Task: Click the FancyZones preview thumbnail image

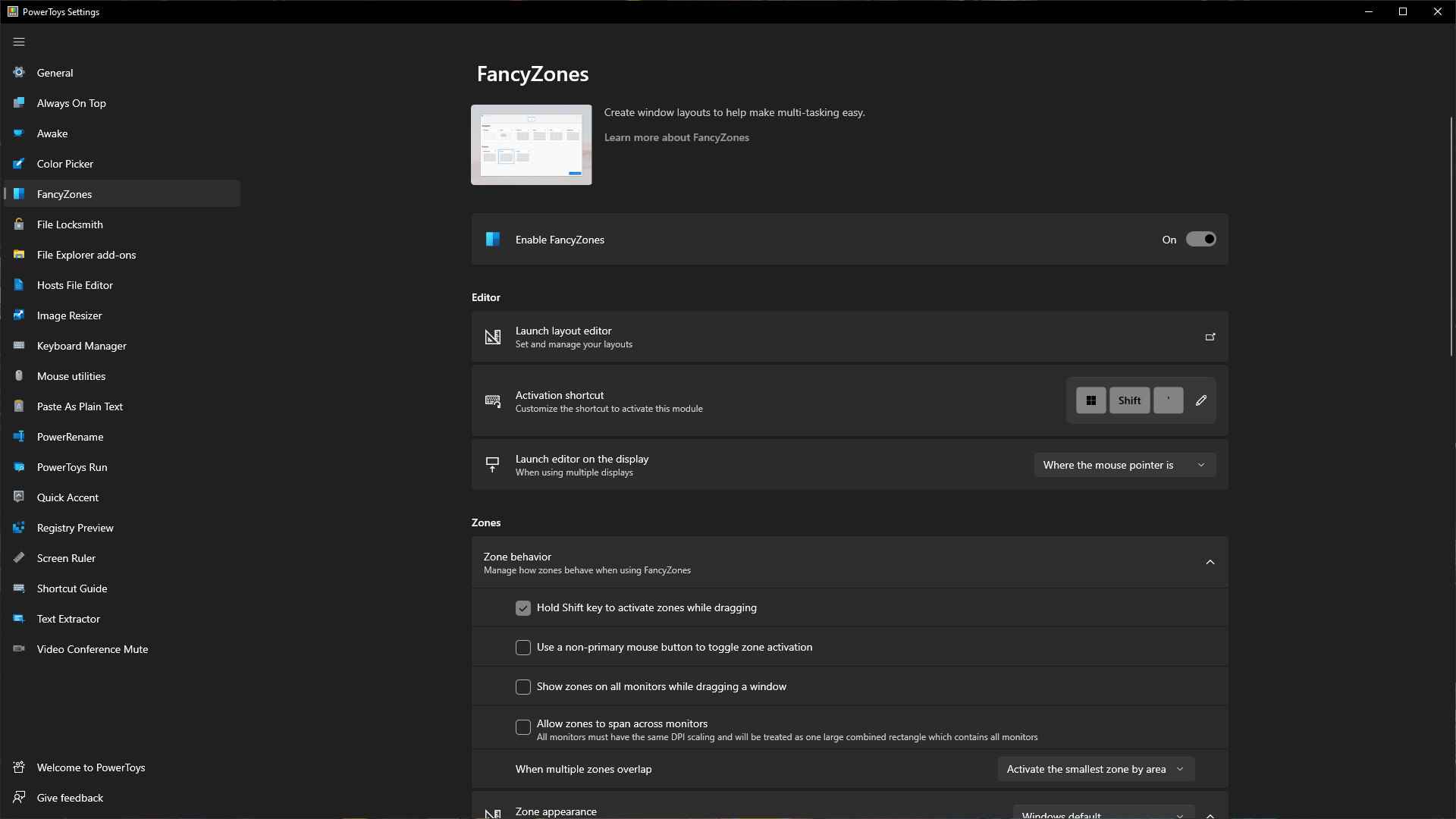Action: (531, 145)
